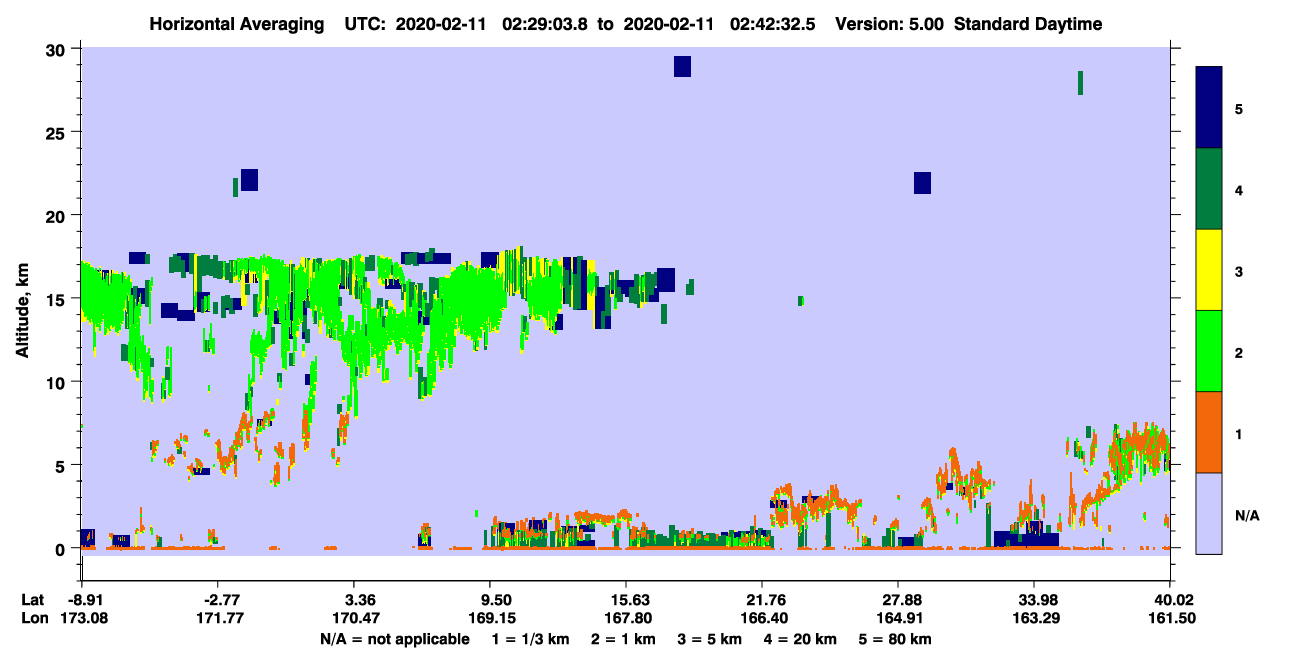Click the y-axis tick label 10
1300x667 pixels.
click(57, 382)
